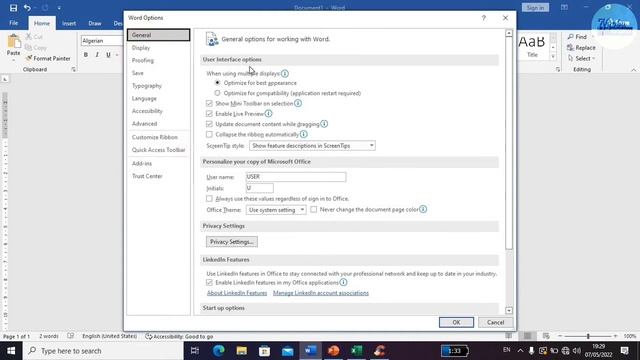This screenshot has height=360, width=640.
Task: Click scroll down arrow in options panel
Action: coord(509,311)
